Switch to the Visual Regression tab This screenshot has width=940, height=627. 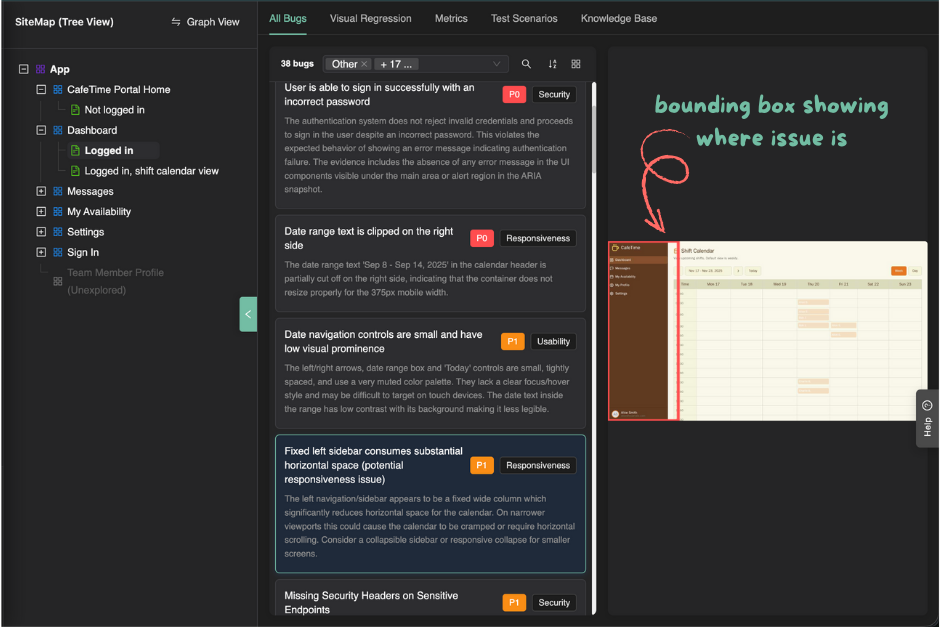point(370,18)
